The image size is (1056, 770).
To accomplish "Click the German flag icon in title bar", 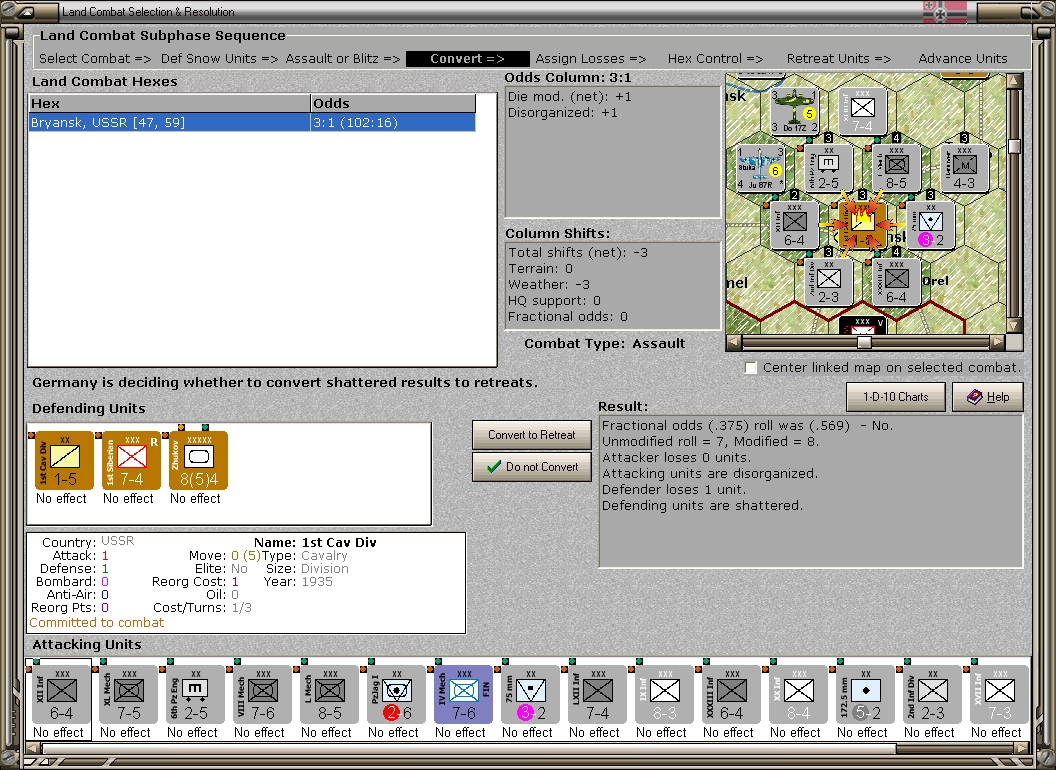I will click(944, 11).
